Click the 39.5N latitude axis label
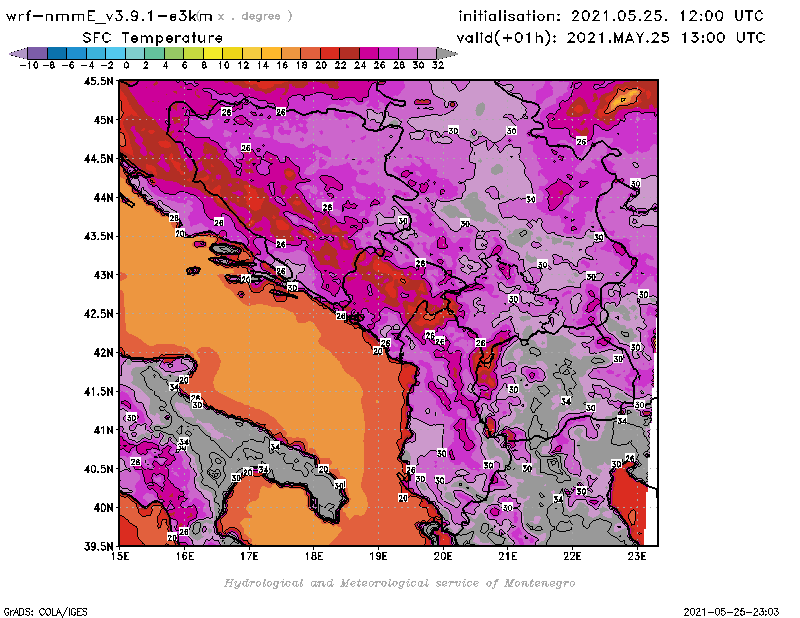The image size is (800, 618). tap(97, 546)
